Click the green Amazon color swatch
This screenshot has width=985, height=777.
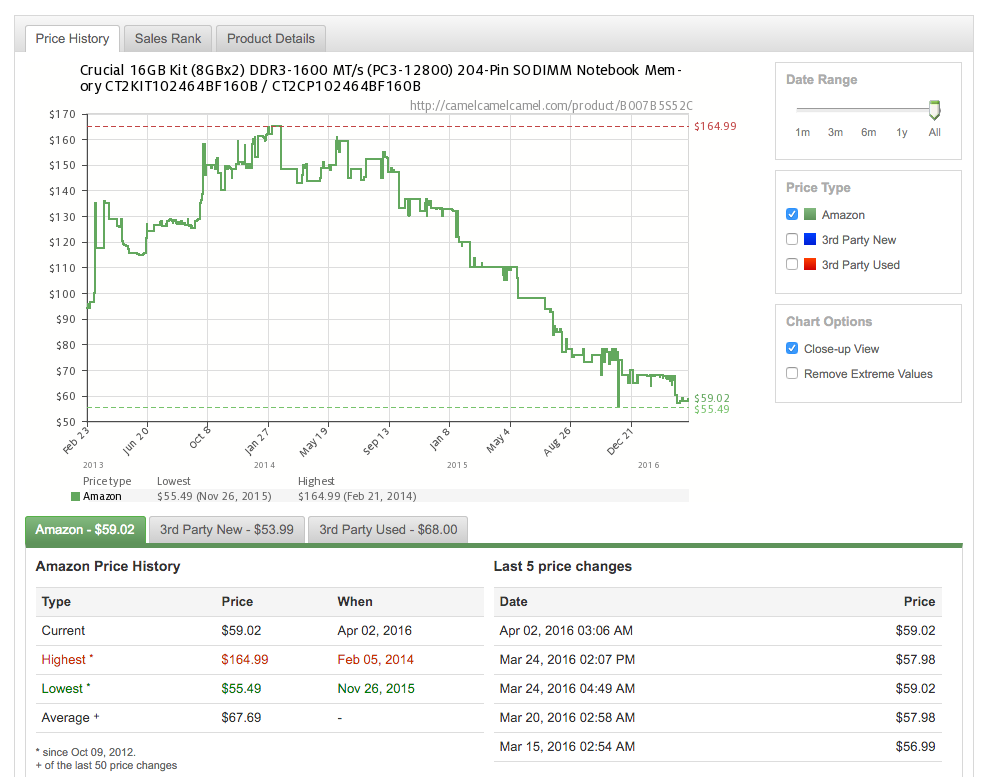(x=810, y=214)
